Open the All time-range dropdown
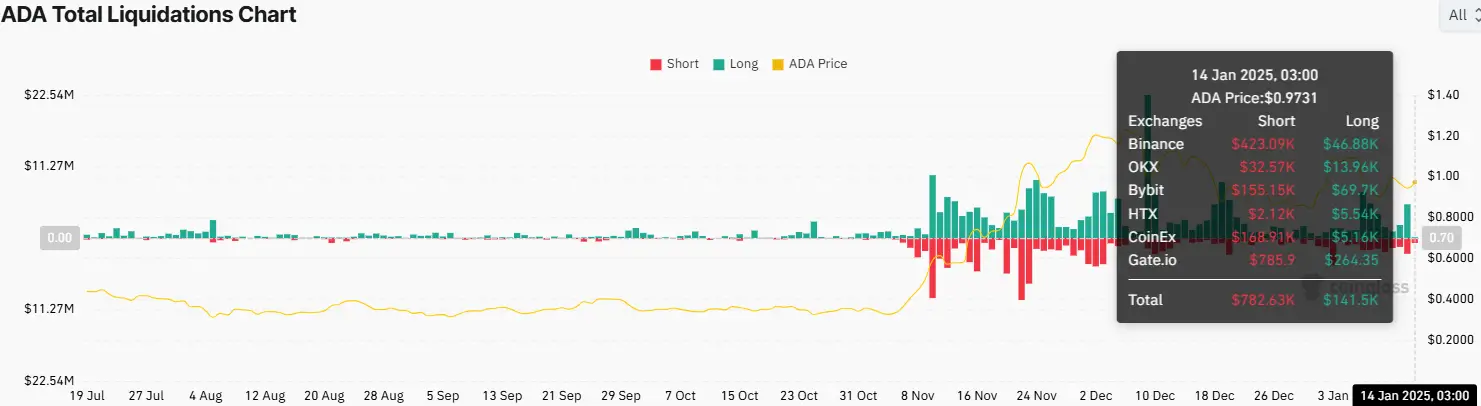Screen dimensions: 1481x406 1457,15
